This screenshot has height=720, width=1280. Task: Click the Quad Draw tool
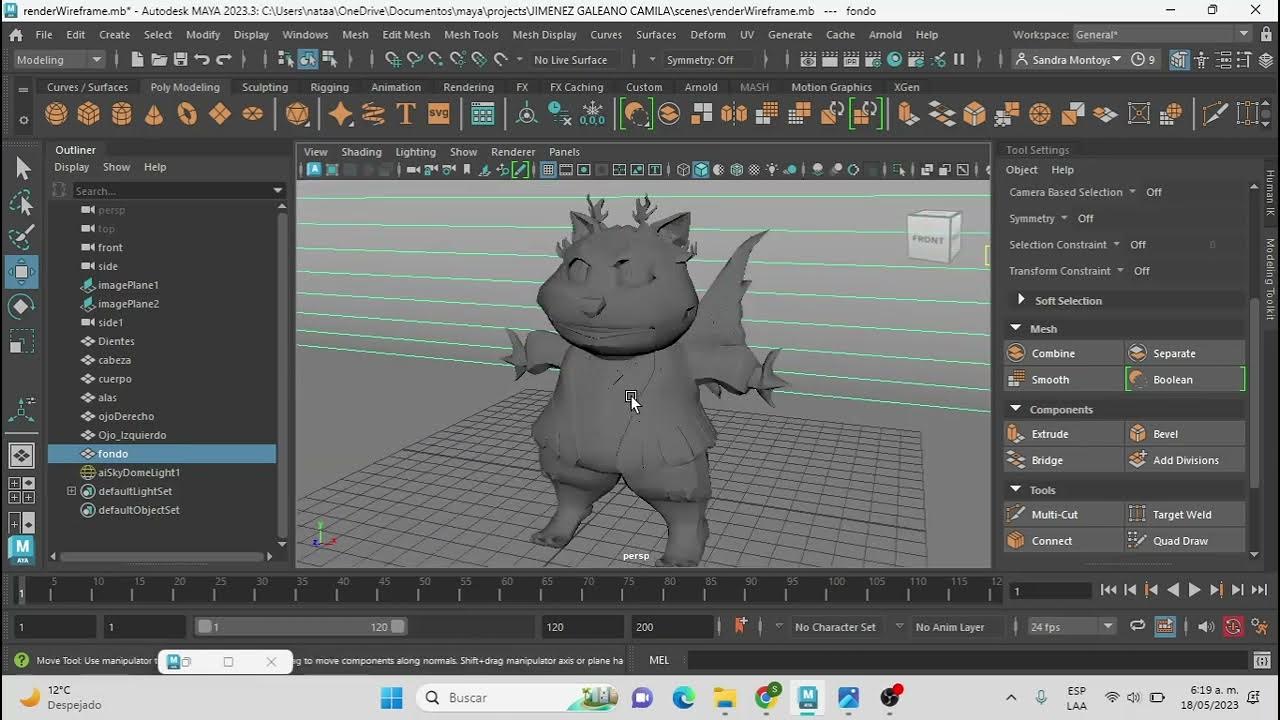point(1180,541)
